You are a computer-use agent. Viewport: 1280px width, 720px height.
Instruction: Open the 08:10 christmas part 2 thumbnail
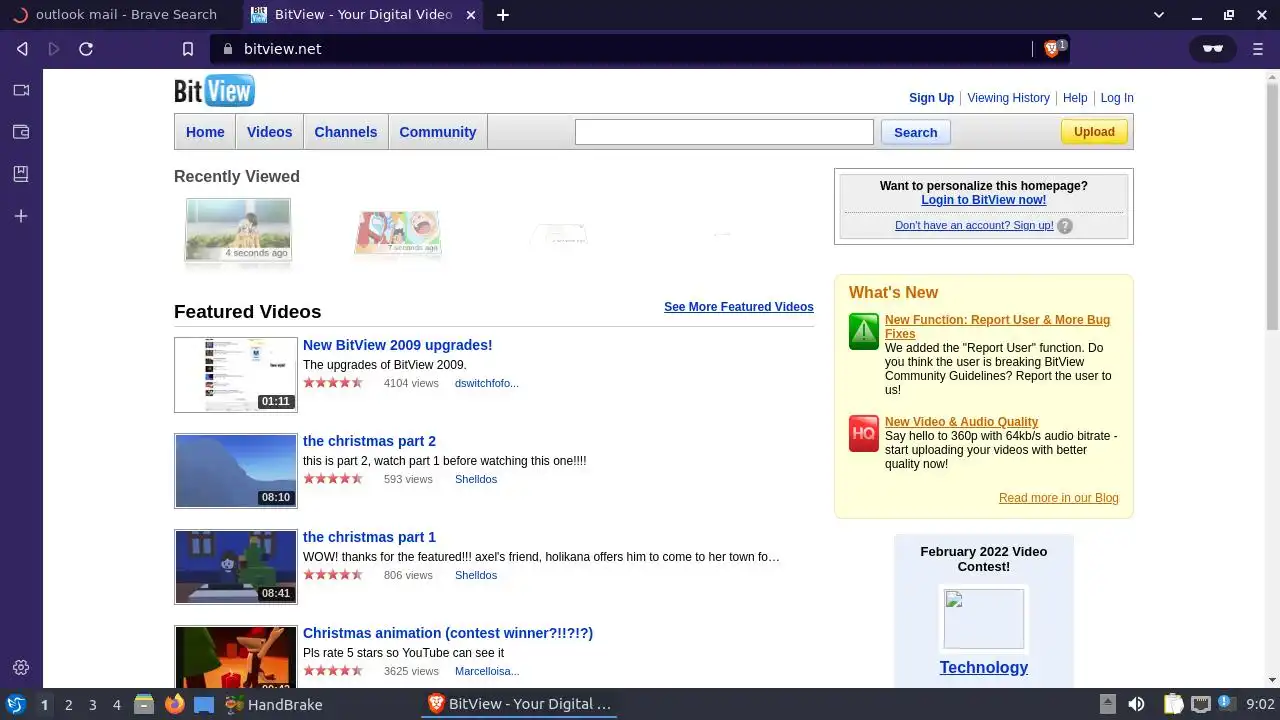[x=236, y=471]
